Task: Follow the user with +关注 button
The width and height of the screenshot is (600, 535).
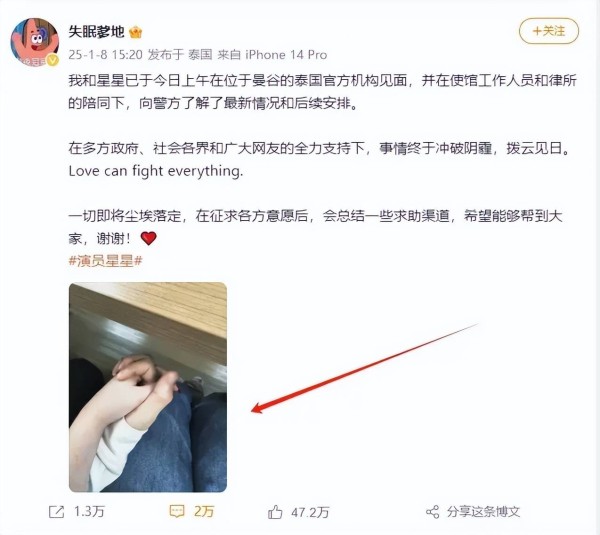Action: pyautogui.click(x=549, y=31)
